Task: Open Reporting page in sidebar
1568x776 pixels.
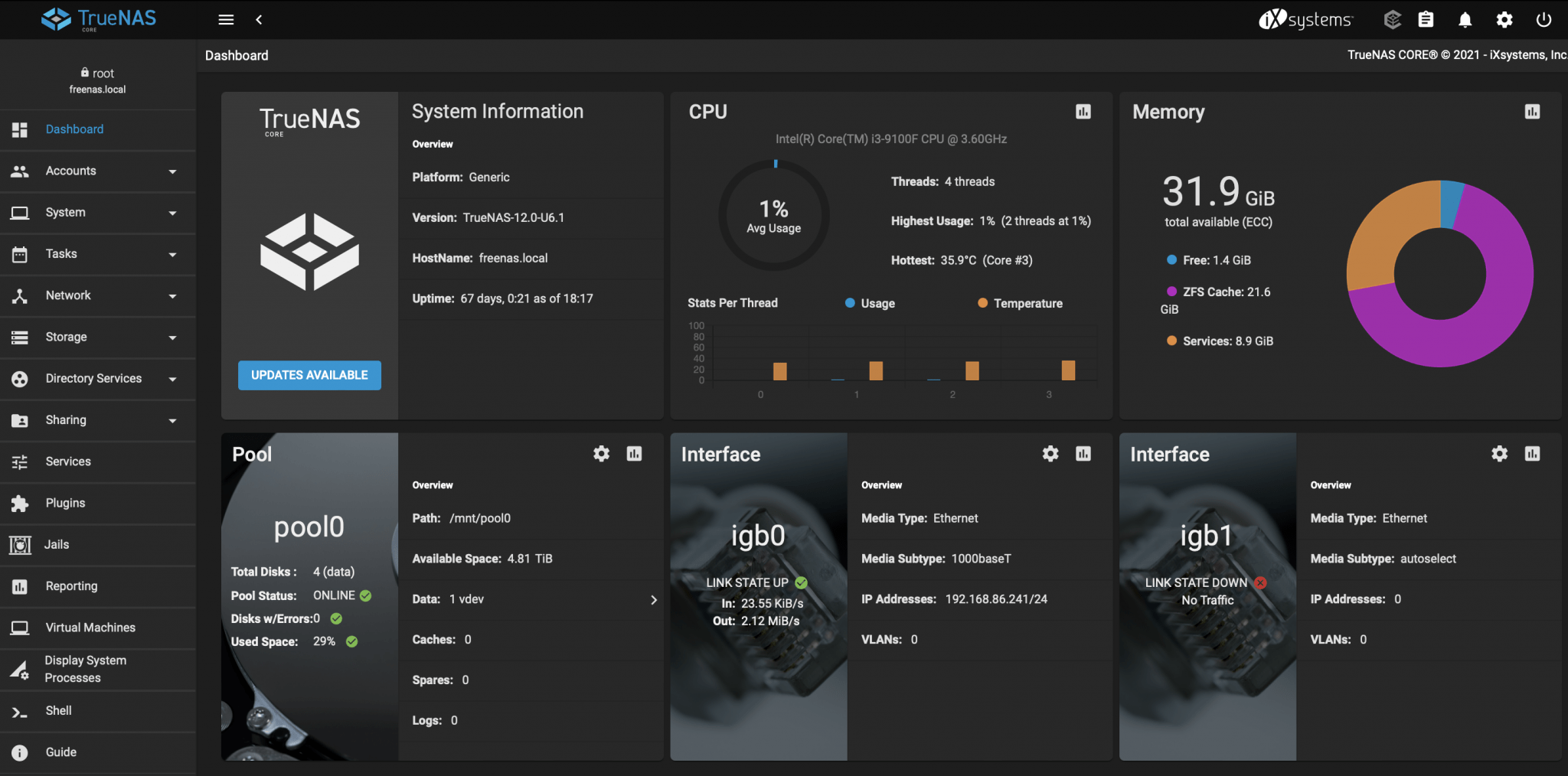Action: [x=98, y=586]
